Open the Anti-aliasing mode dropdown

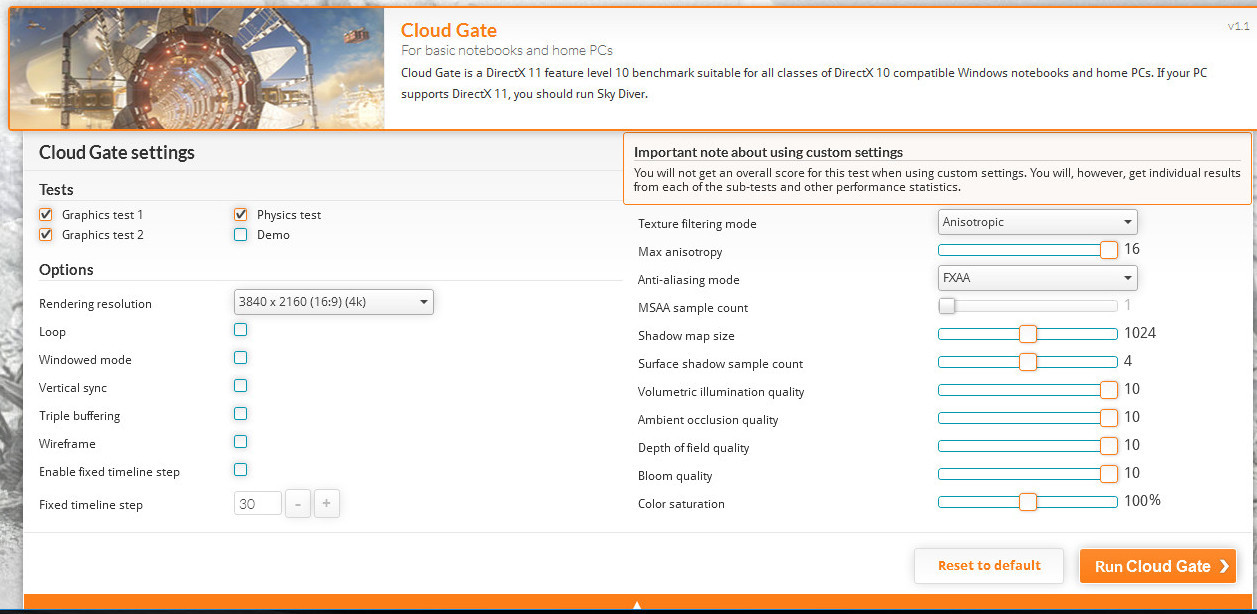(x=1038, y=278)
